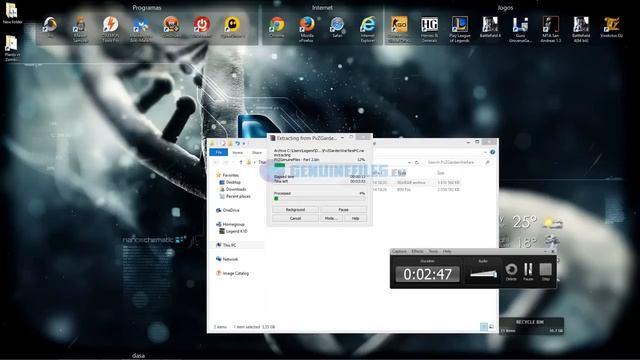Select the WinRAR archive file row
Image resolution: width=640 pixels, height=360 pixels.
(x=418, y=182)
